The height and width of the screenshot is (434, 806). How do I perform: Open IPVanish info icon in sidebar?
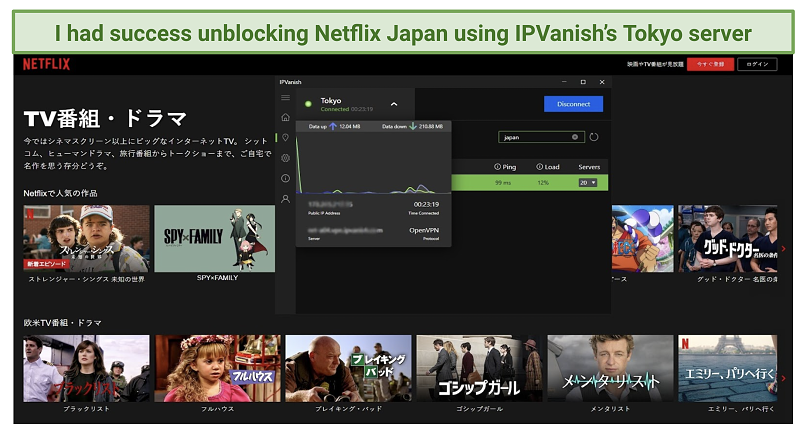285,178
